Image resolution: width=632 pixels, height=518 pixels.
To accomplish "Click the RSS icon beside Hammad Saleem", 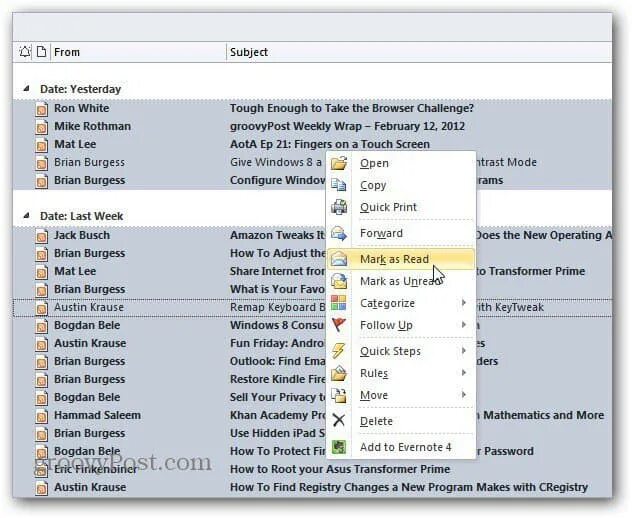I will (x=41, y=416).
